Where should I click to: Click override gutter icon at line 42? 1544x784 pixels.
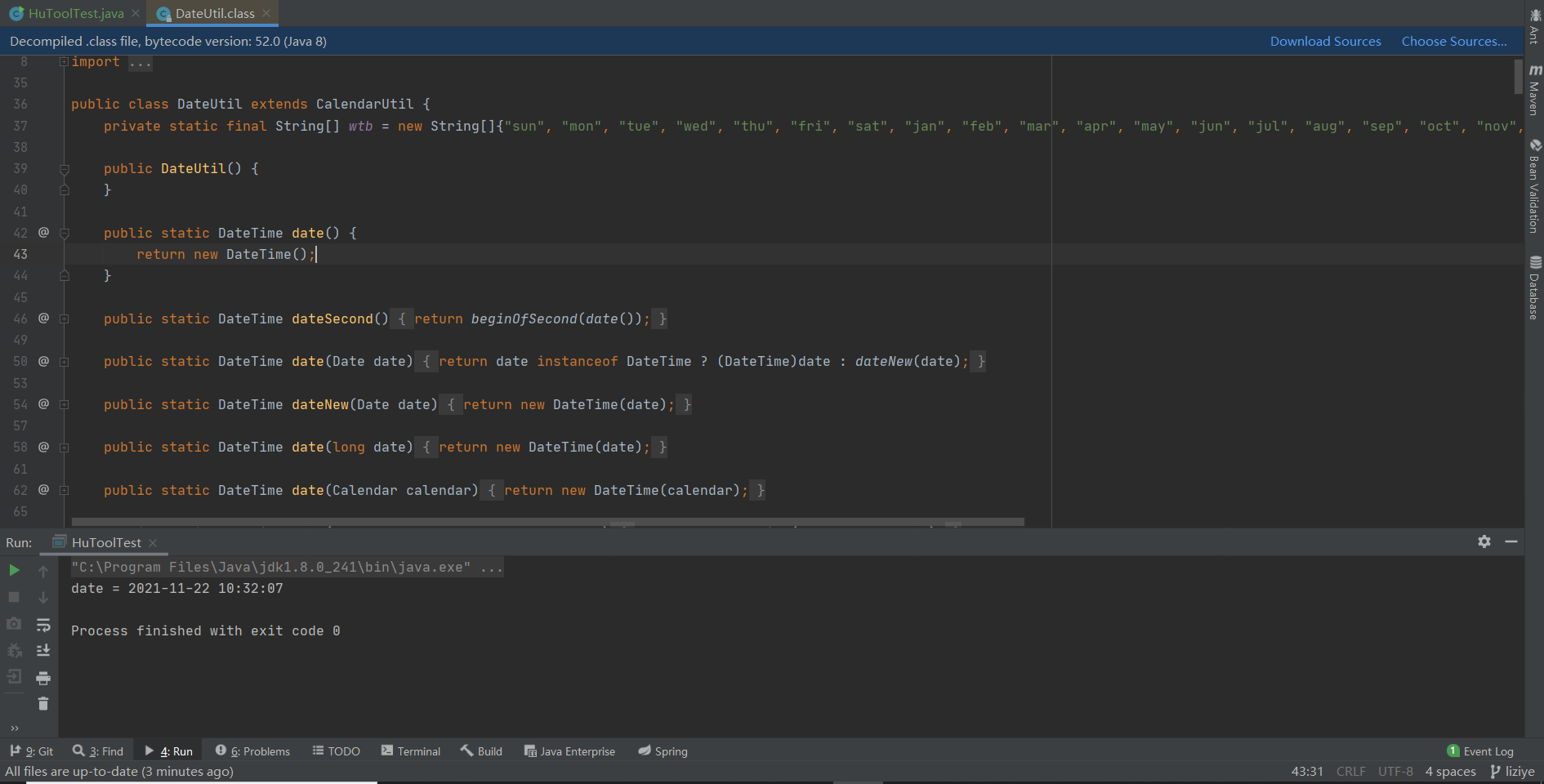click(43, 233)
